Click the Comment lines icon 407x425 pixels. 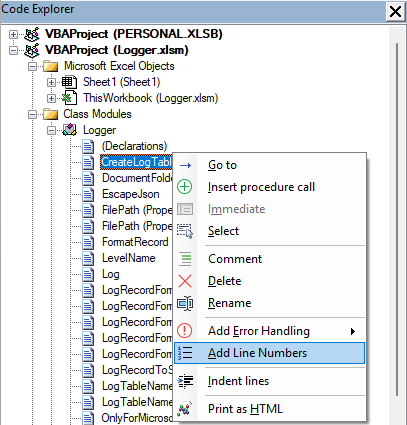click(x=185, y=259)
